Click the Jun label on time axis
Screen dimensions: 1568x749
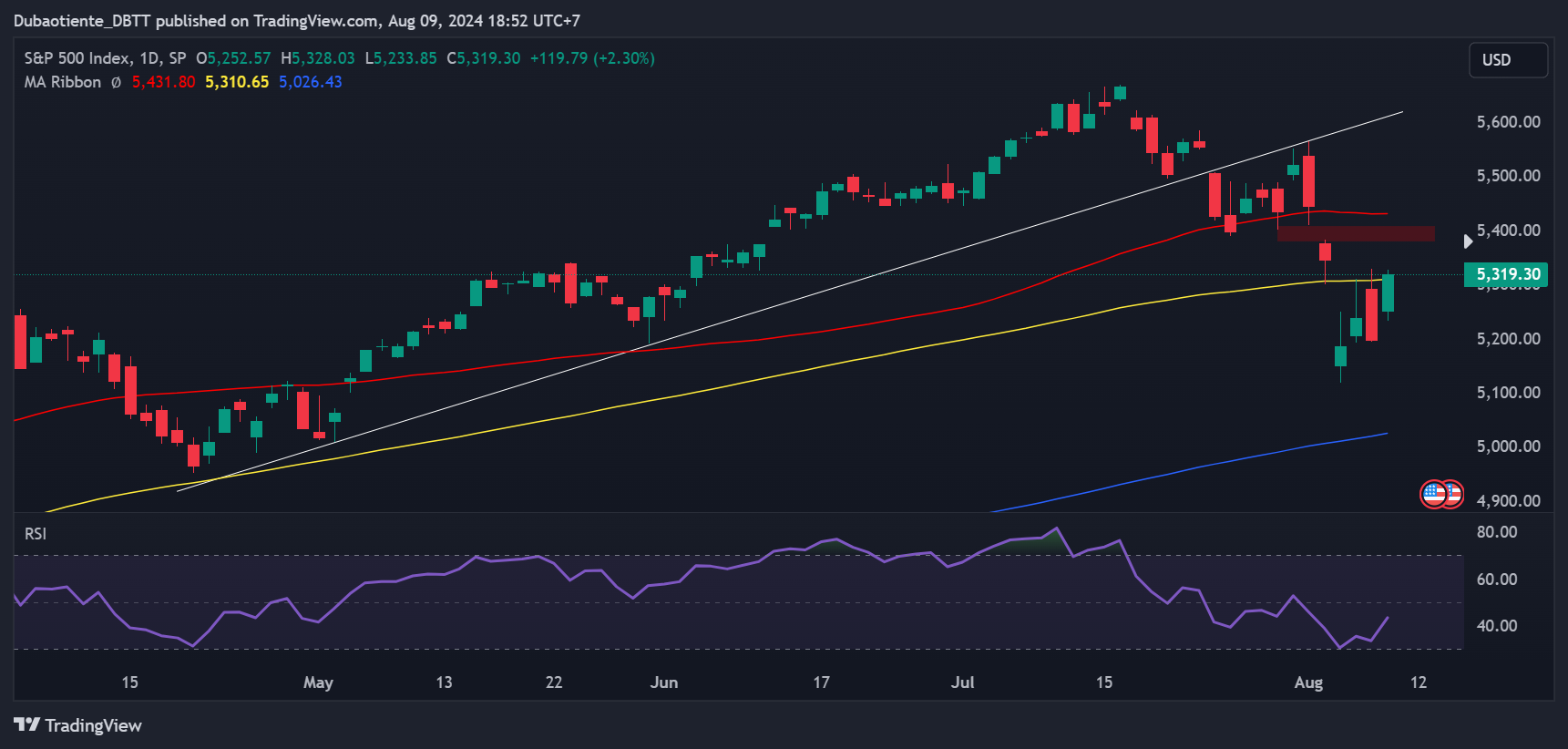664,682
